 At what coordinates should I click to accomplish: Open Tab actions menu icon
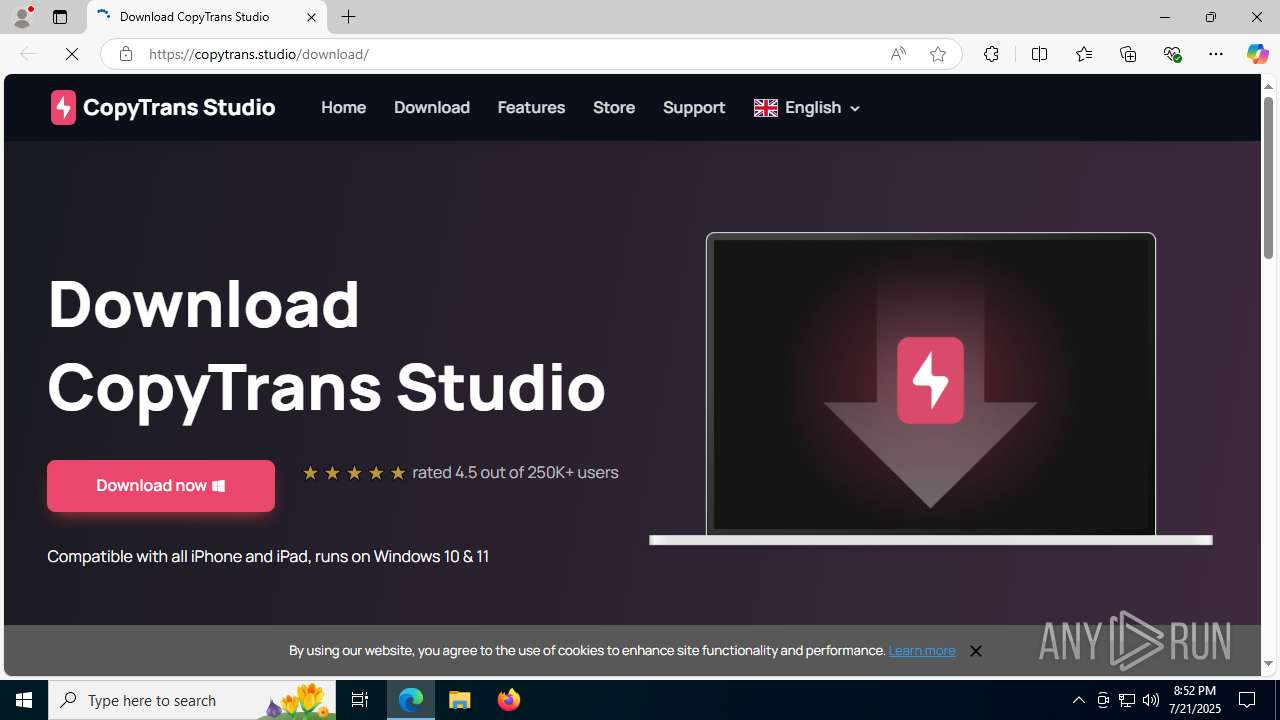[60, 17]
